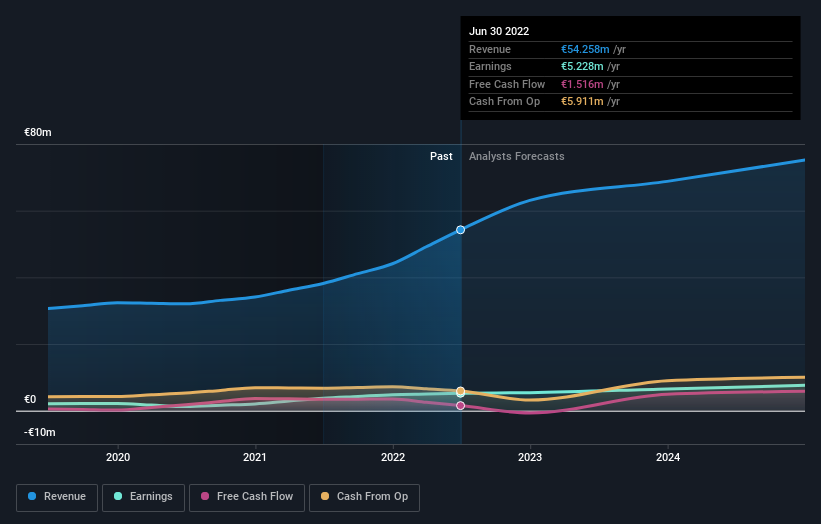
Task: Click the 2020 x-axis label
Action: (118, 457)
